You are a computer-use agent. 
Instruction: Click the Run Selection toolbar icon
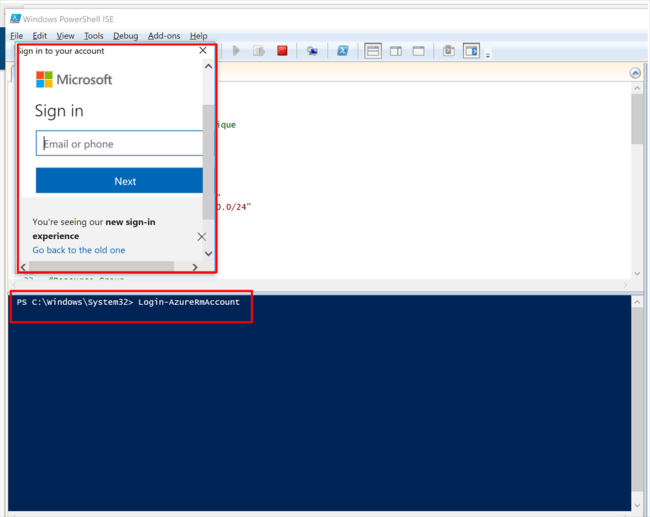point(259,51)
